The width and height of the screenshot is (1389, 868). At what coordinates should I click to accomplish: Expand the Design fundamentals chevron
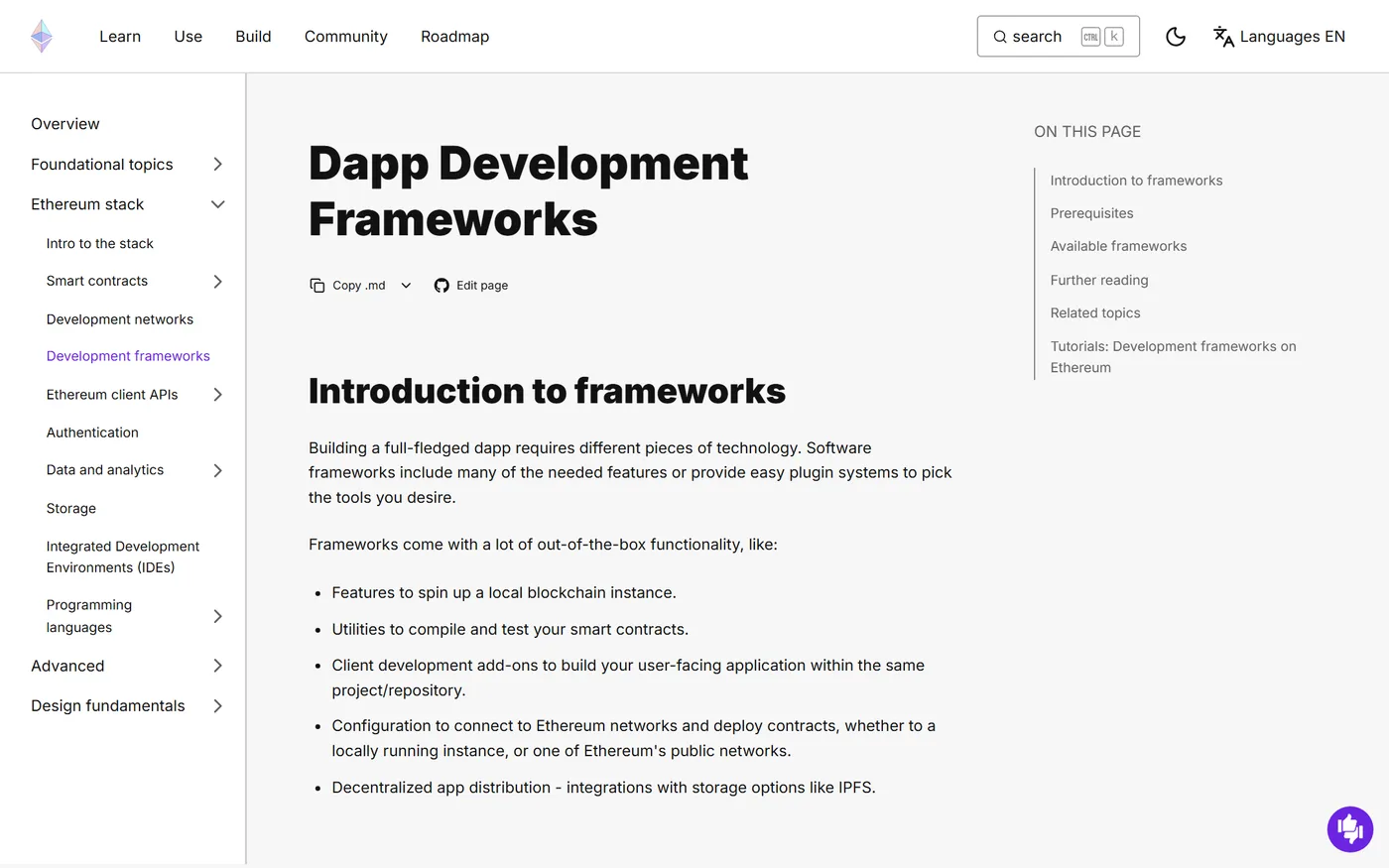[218, 706]
